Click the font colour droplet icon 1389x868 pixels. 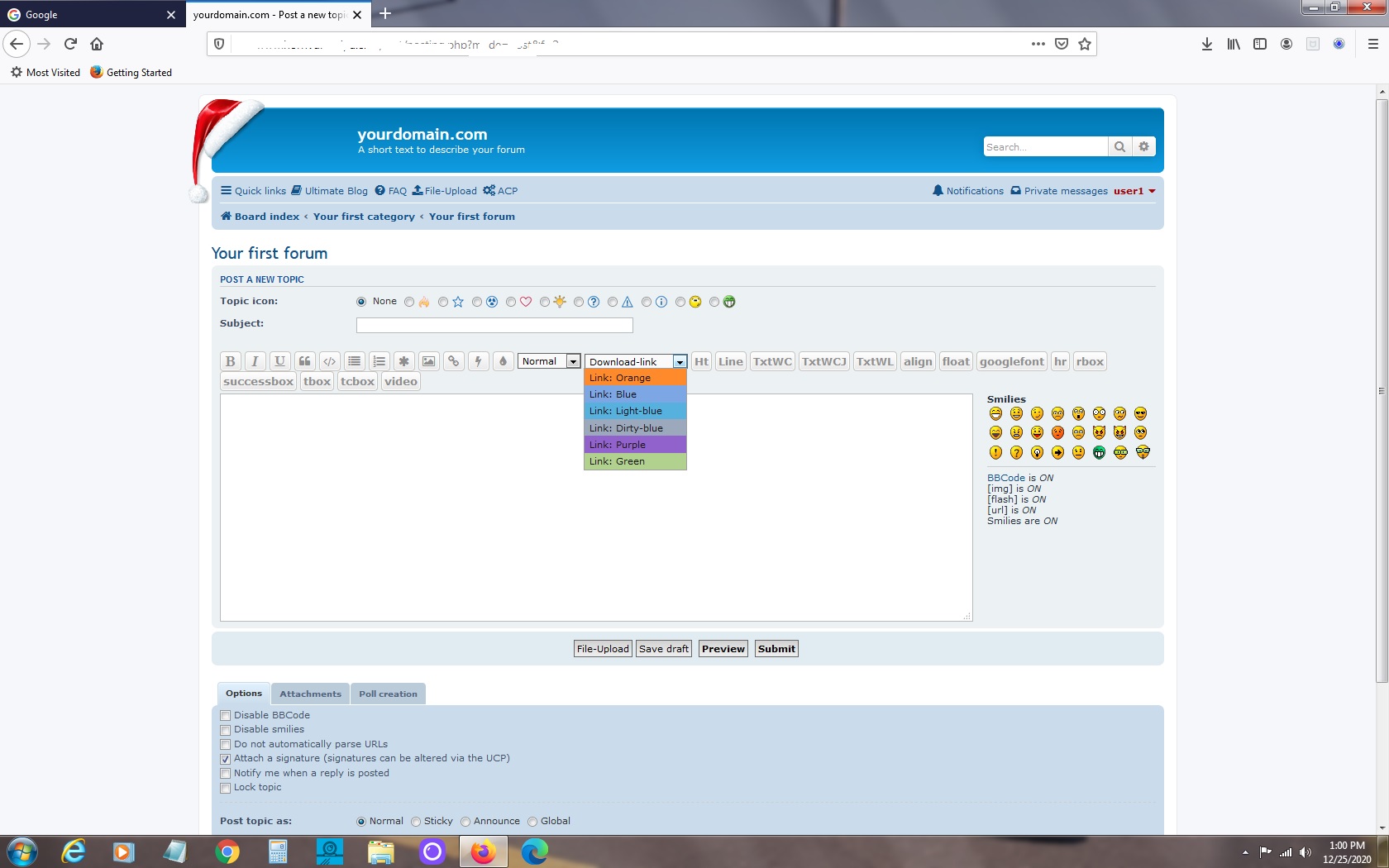[x=503, y=361]
